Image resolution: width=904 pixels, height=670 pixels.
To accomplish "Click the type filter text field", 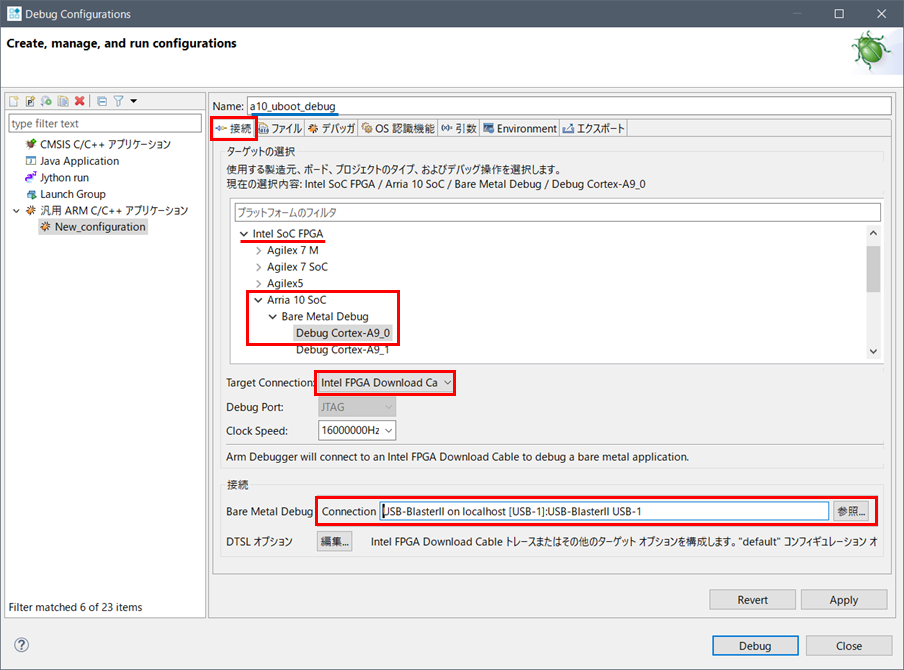I will click(x=104, y=124).
